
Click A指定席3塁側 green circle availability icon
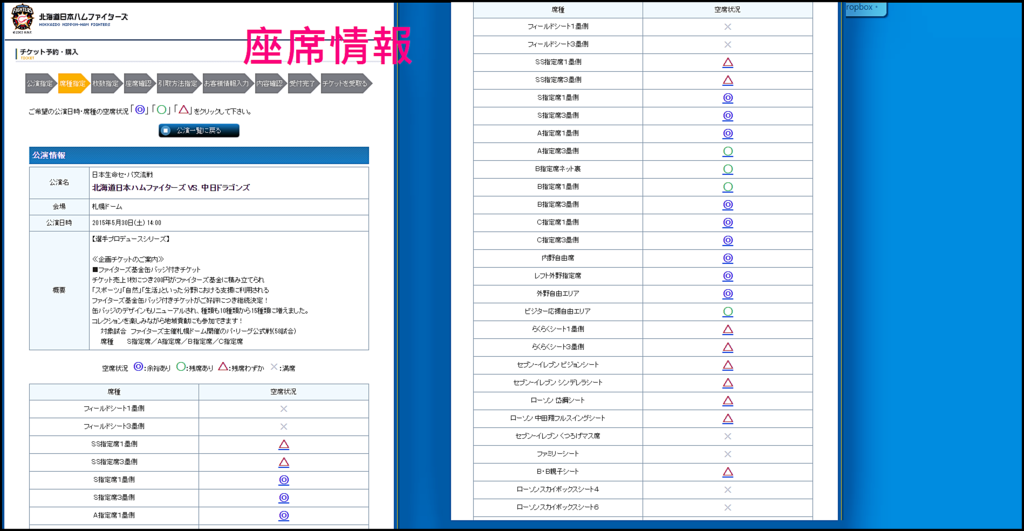click(x=728, y=152)
